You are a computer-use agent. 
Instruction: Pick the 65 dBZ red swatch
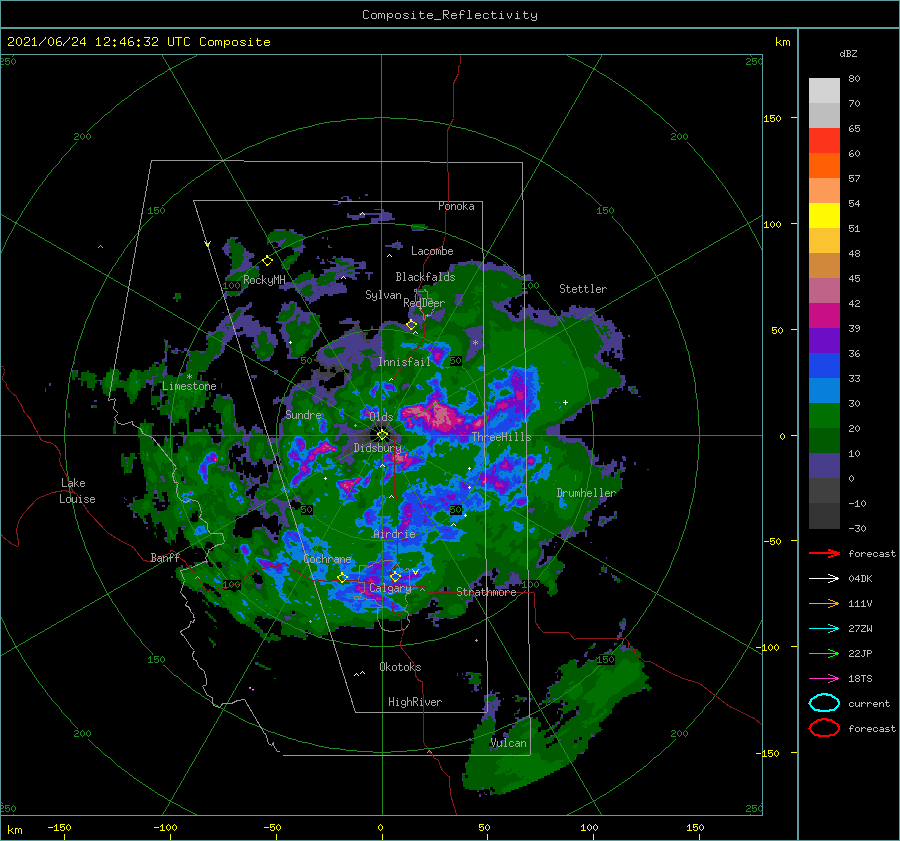(x=824, y=140)
